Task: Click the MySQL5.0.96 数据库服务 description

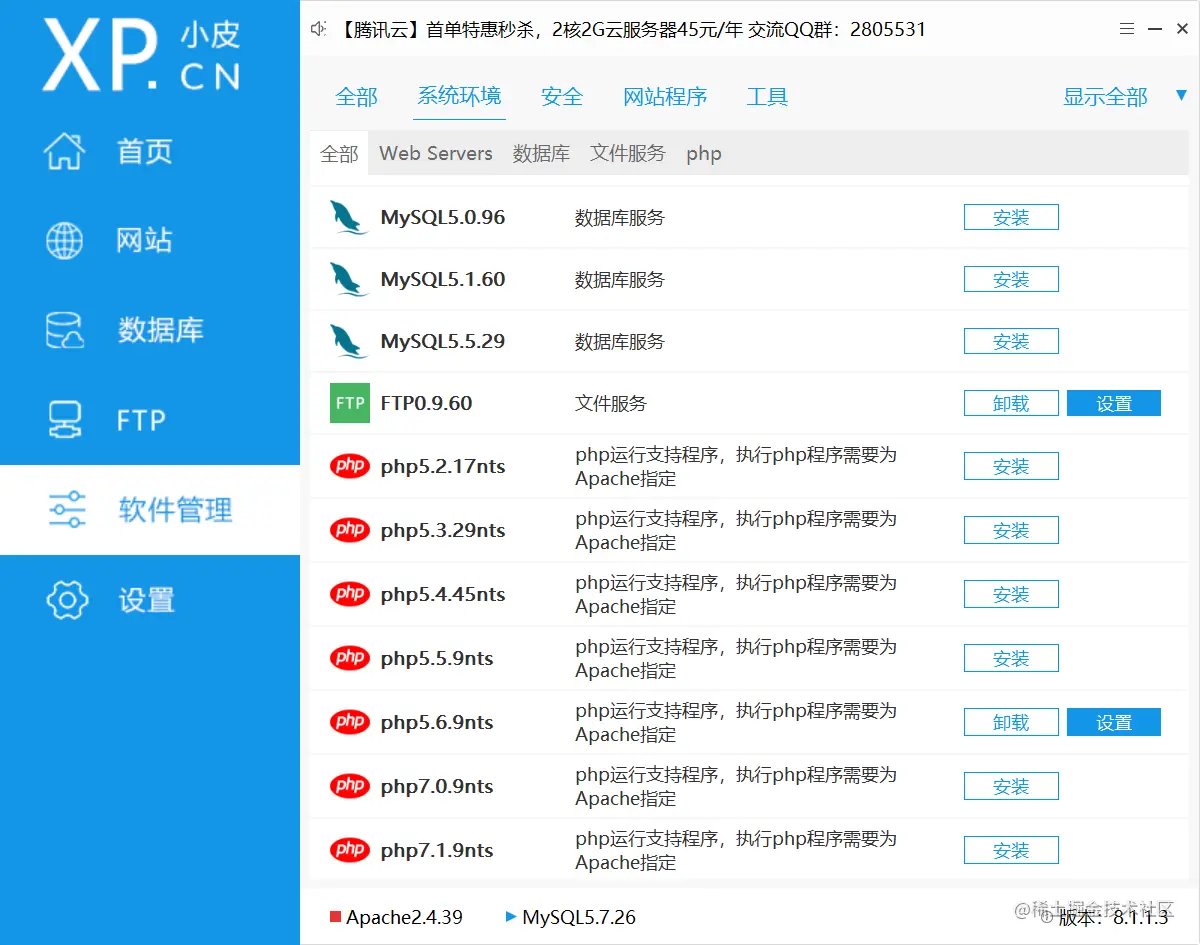Action: (x=620, y=217)
